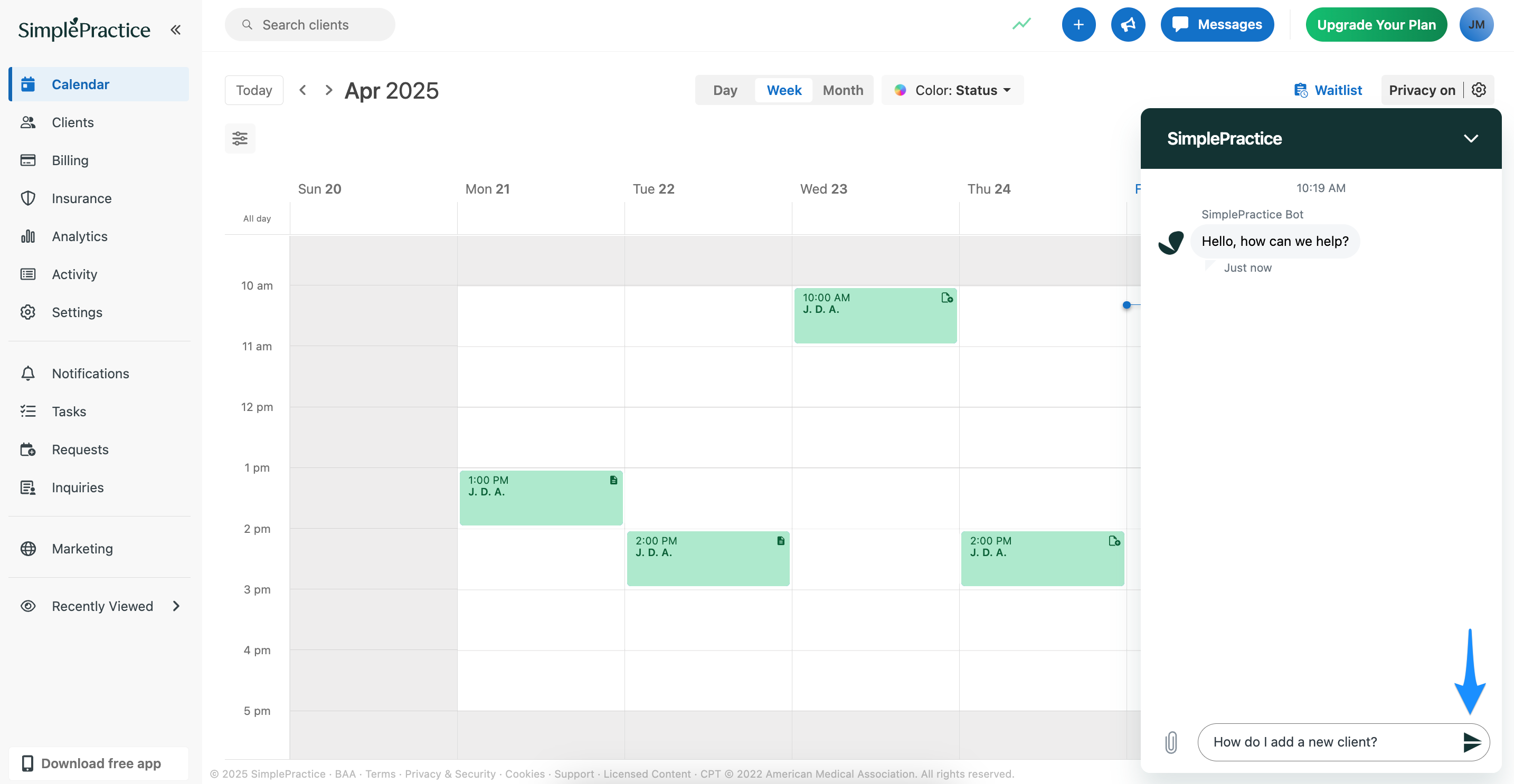This screenshot has width=1514, height=784.
Task: Open the Calendar sidebar item
Action: click(99, 84)
